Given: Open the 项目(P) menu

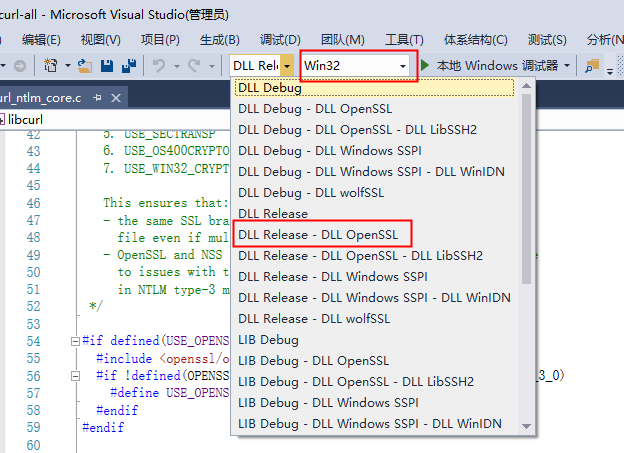Looking at the screenshot, I should coord(160,40).
